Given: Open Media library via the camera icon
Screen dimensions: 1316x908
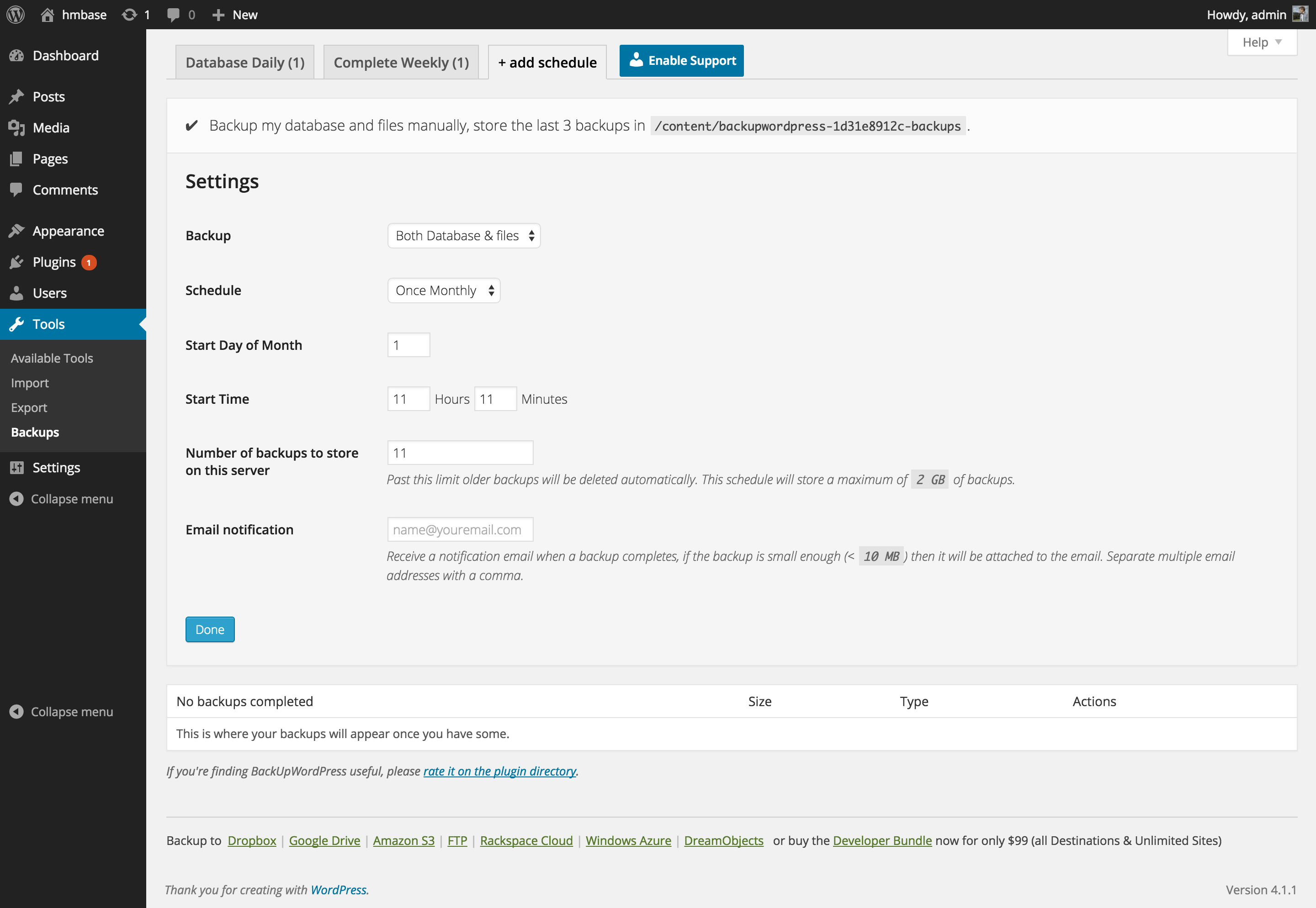Looking at the screenshot, I should click(16, 127).
